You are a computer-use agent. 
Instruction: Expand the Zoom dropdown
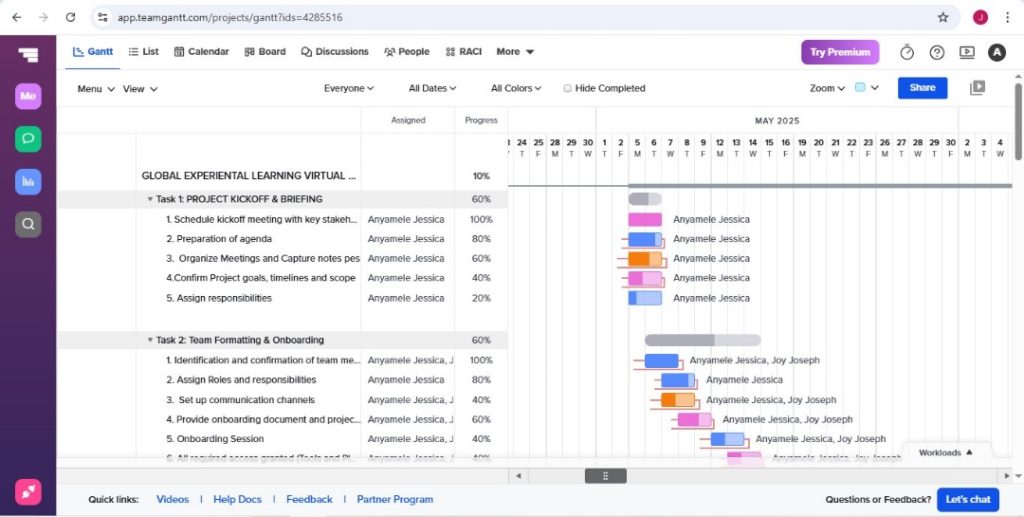(827, 88)
